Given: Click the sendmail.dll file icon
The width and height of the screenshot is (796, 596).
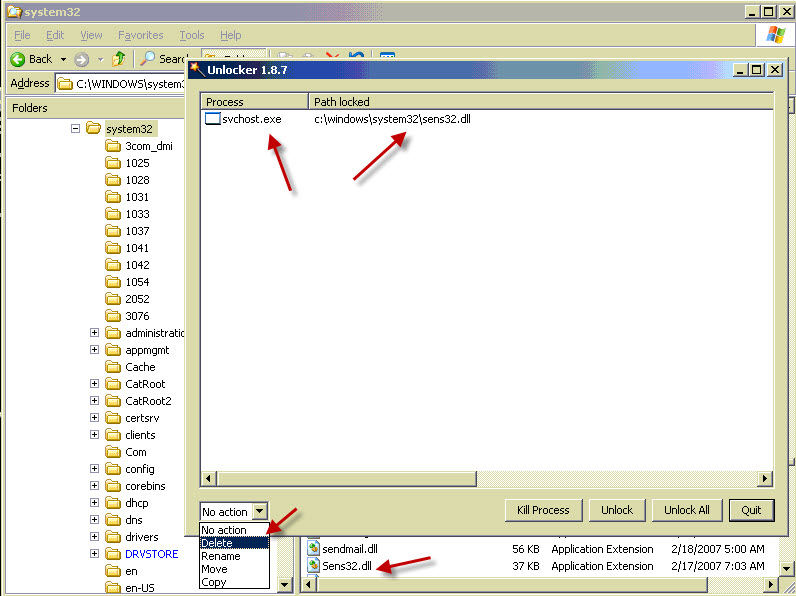Looking at the screenshot, I should tap(314, 548).
